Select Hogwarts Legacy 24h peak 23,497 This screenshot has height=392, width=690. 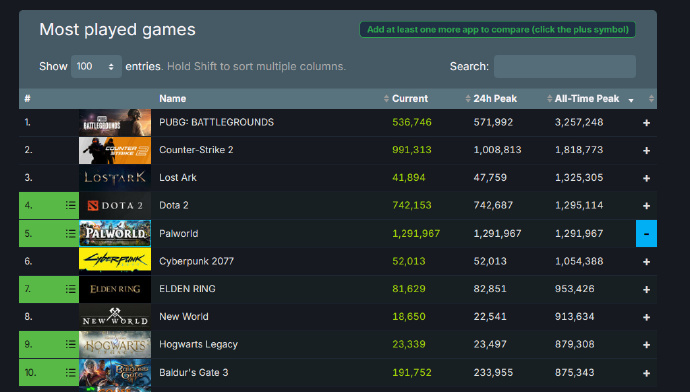coord(490,344)
